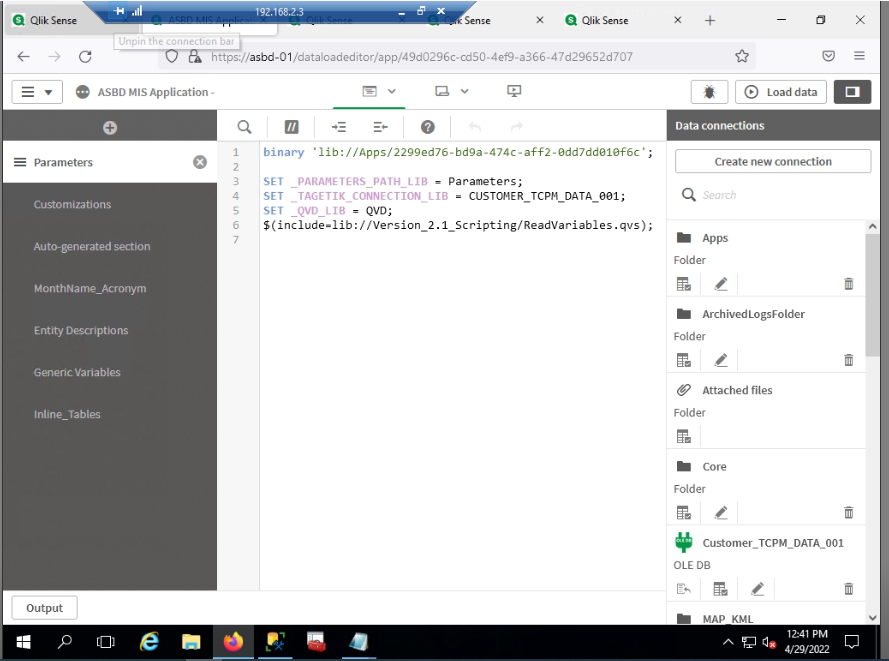Open the Windows notification center
The height and width of the screenshot is (661, 889).
click(851, 642)
